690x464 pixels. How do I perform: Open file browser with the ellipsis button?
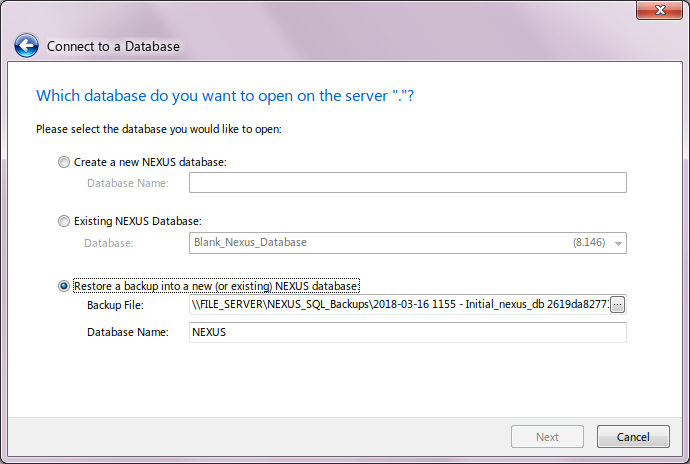click(x=617, y=304)
